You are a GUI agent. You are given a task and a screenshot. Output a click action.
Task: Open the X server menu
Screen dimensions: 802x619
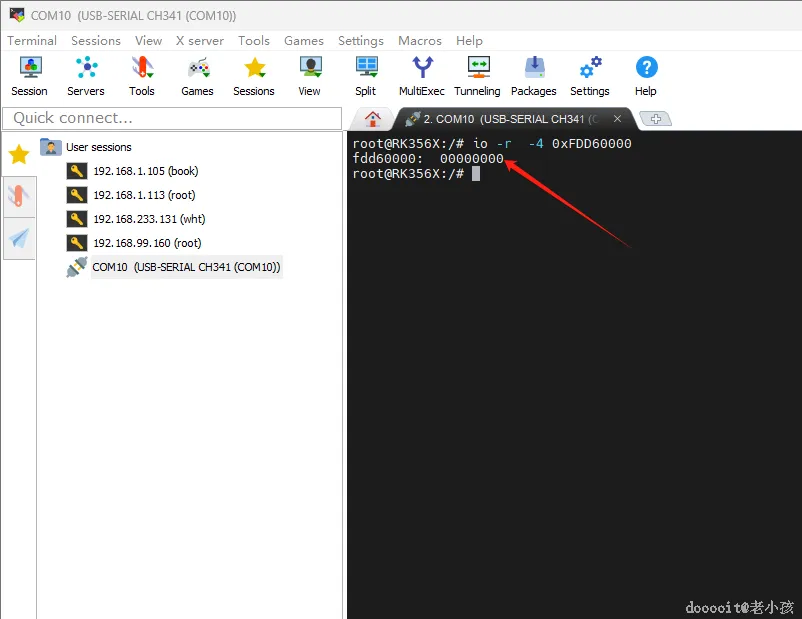pyautogui.click(x=199, y=40)
